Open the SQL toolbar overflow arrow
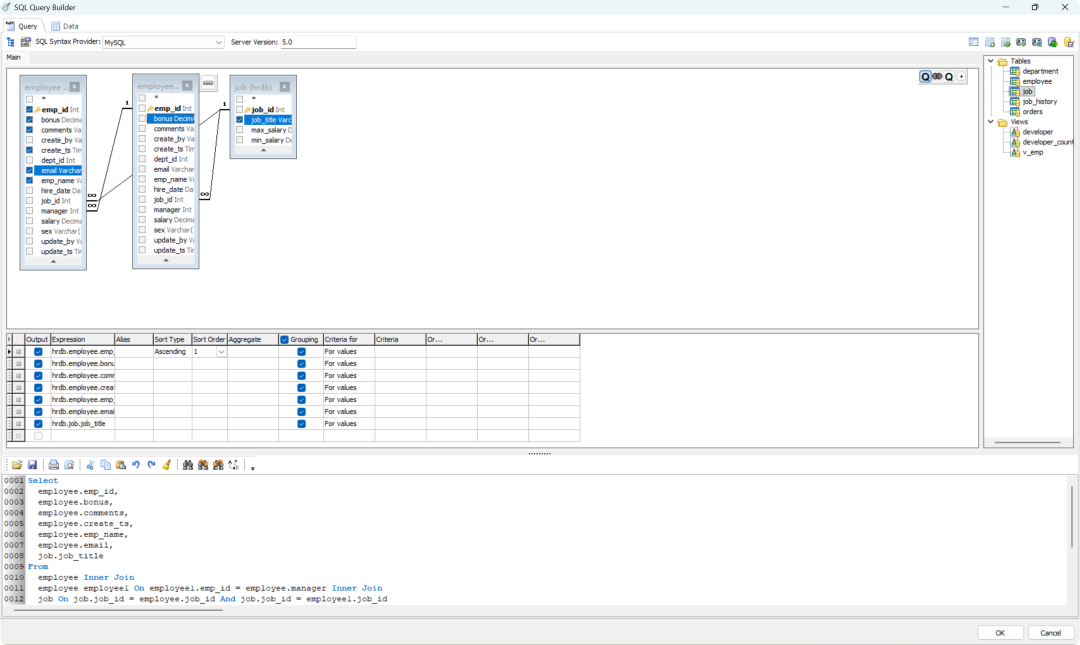 click(x=253, y=467)
